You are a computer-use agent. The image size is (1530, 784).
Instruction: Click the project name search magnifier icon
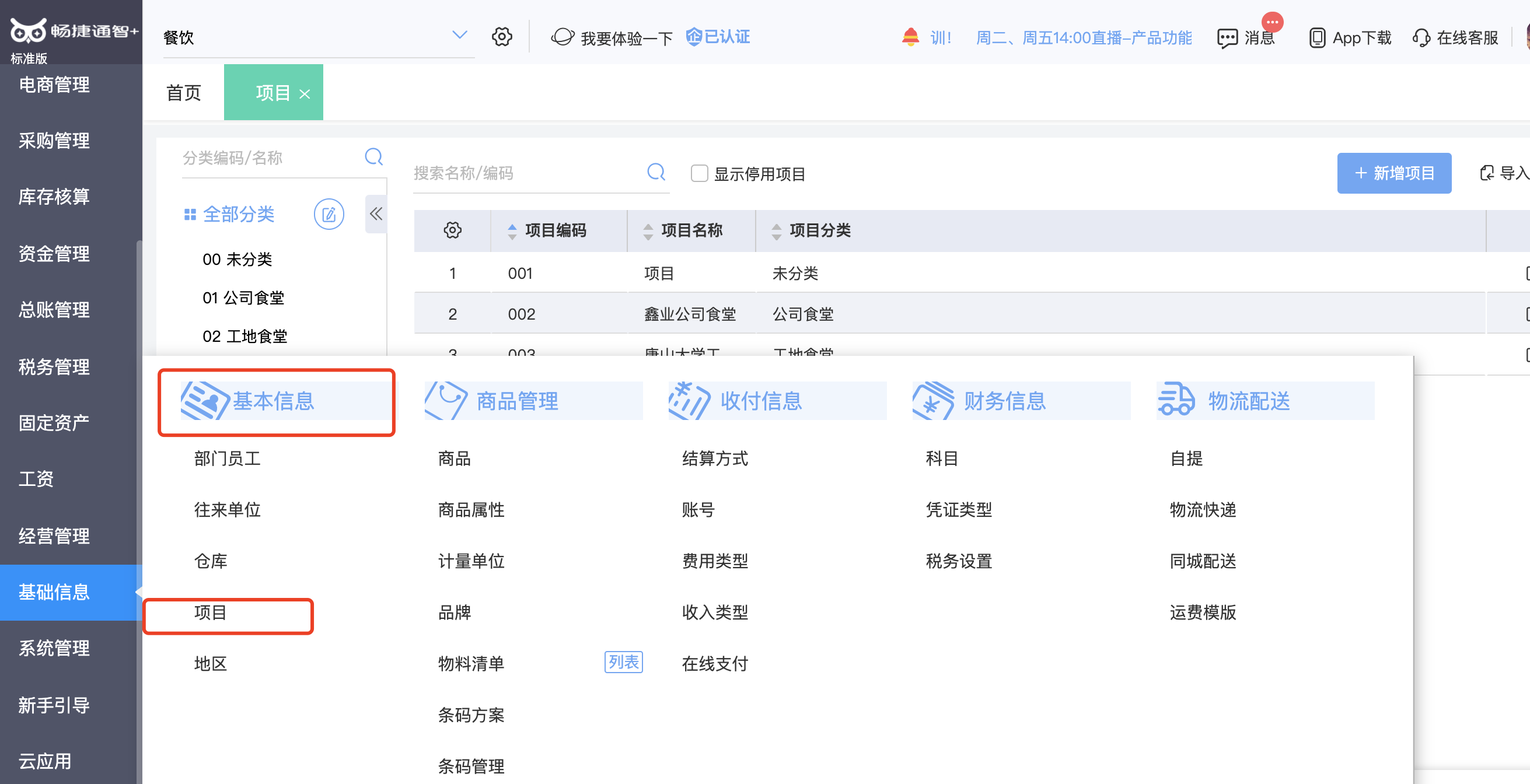point(656,172)
